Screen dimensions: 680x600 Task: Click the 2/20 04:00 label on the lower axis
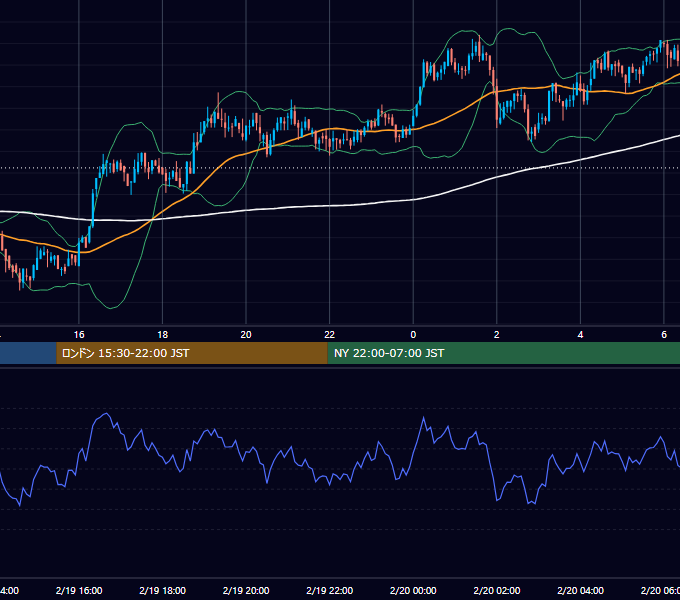pos(580,590)
